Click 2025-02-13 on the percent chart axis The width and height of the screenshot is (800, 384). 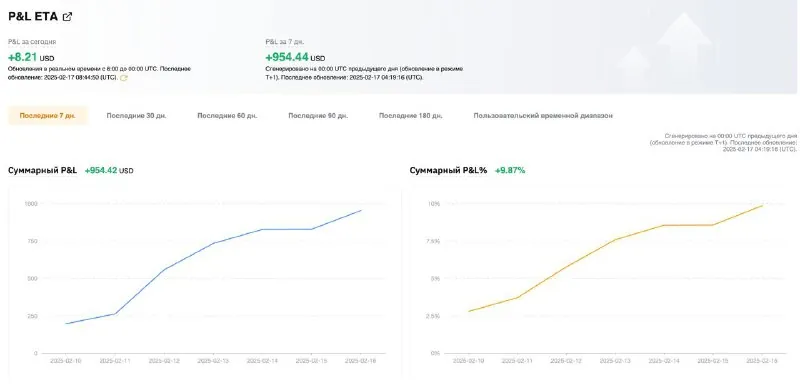[x=615, y=361]
